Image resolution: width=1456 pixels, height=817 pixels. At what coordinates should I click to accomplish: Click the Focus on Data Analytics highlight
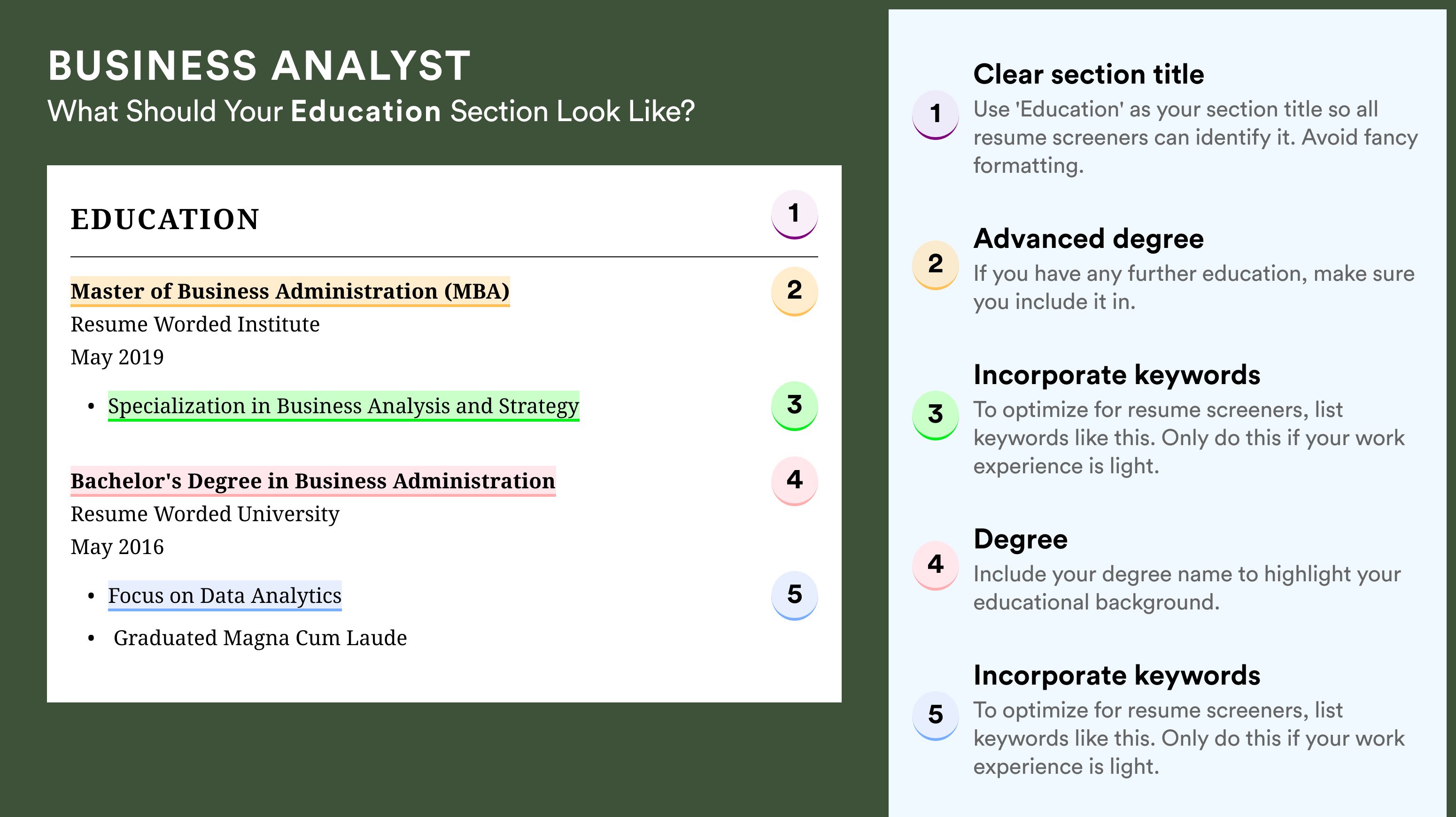(x=225, y=596)
